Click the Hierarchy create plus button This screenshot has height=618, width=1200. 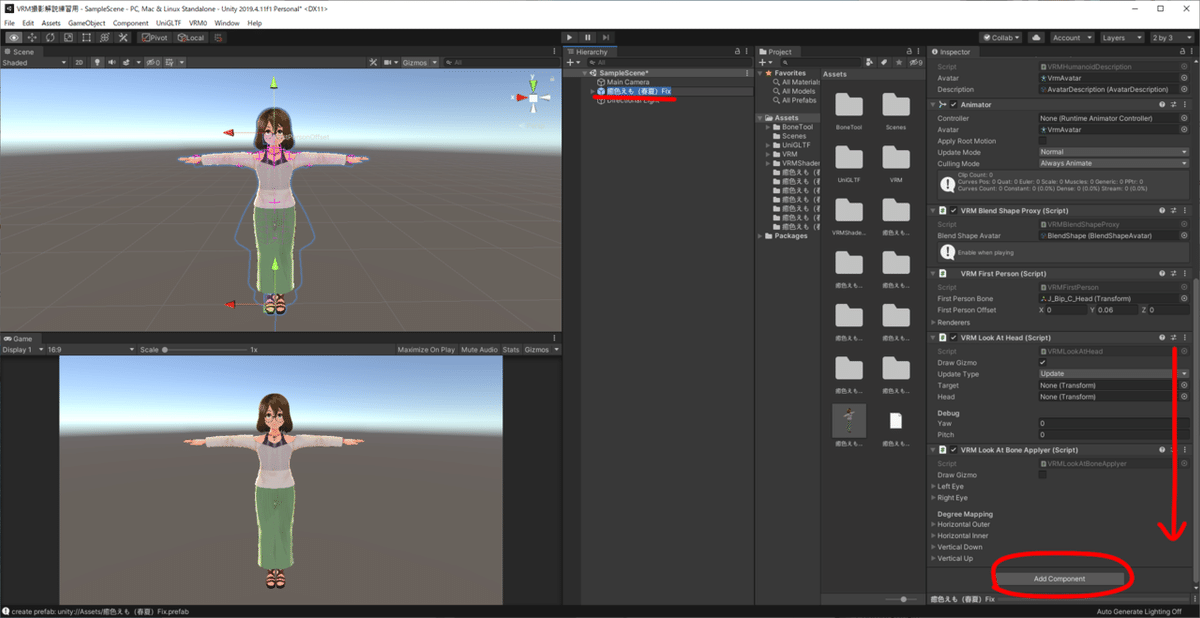[x=571, y=62]
